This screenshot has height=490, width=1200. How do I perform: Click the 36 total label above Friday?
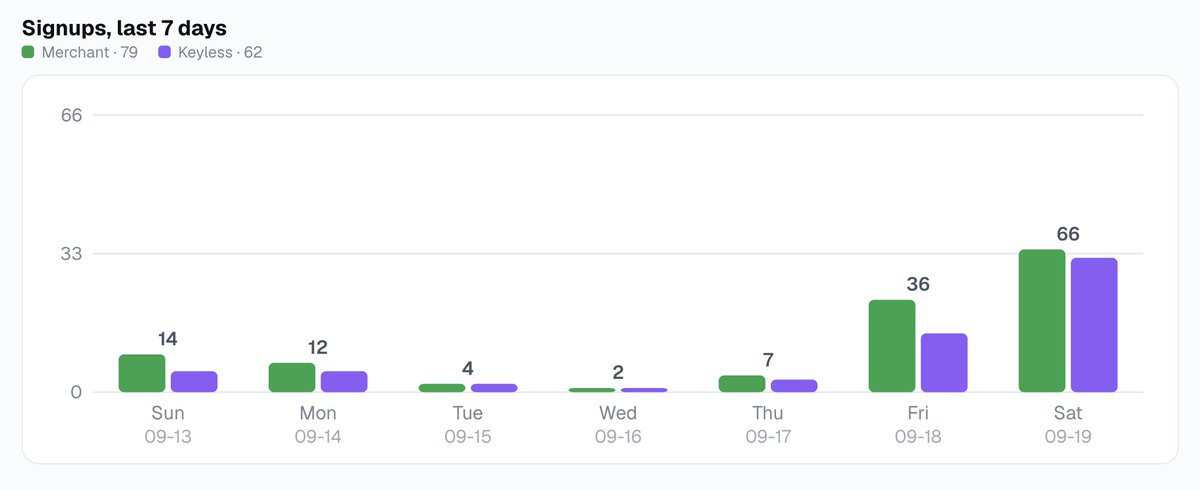pyautogui.click(x=918, y=284)
